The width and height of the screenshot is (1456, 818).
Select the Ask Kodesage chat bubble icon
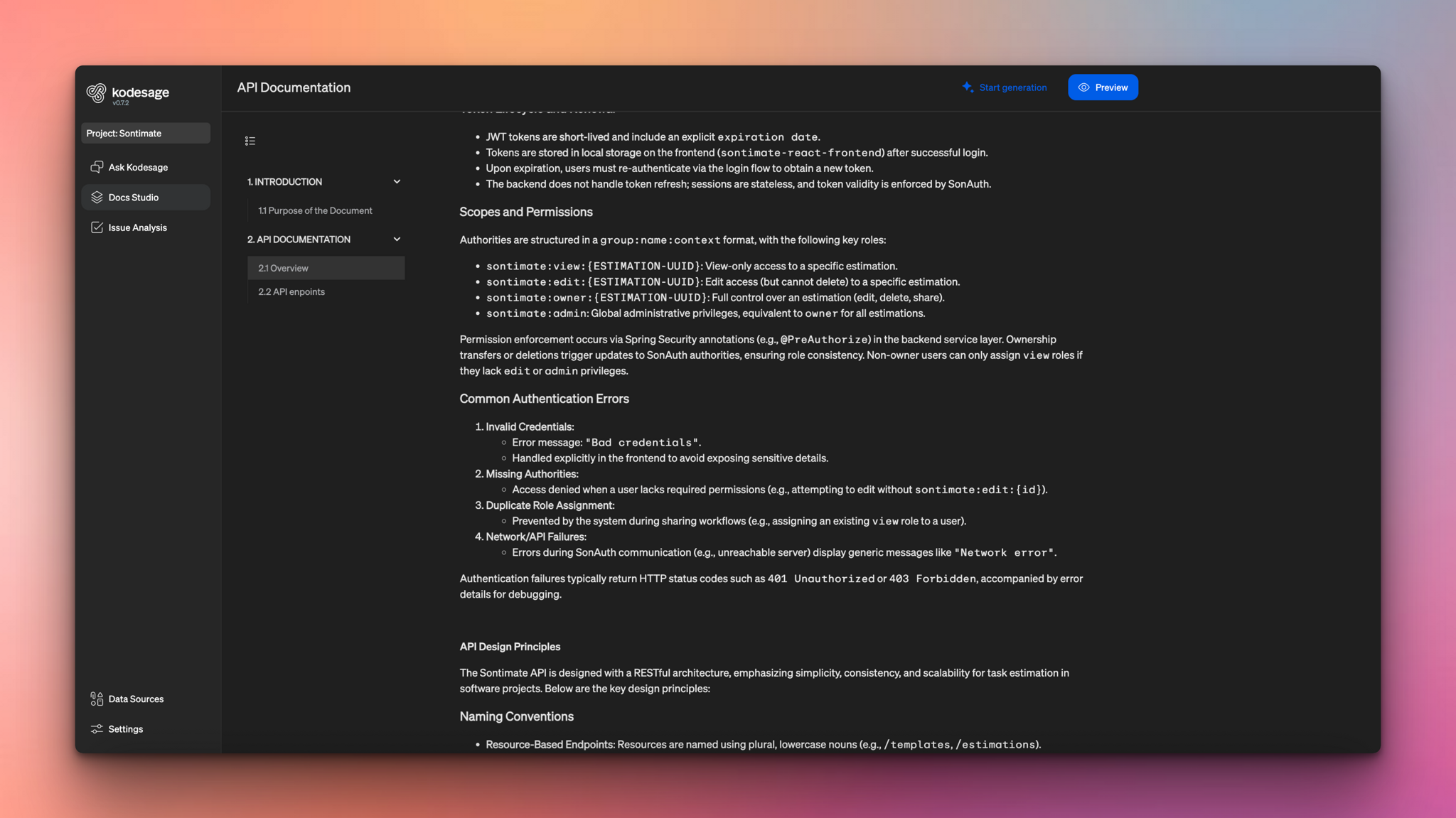[97, 166]
